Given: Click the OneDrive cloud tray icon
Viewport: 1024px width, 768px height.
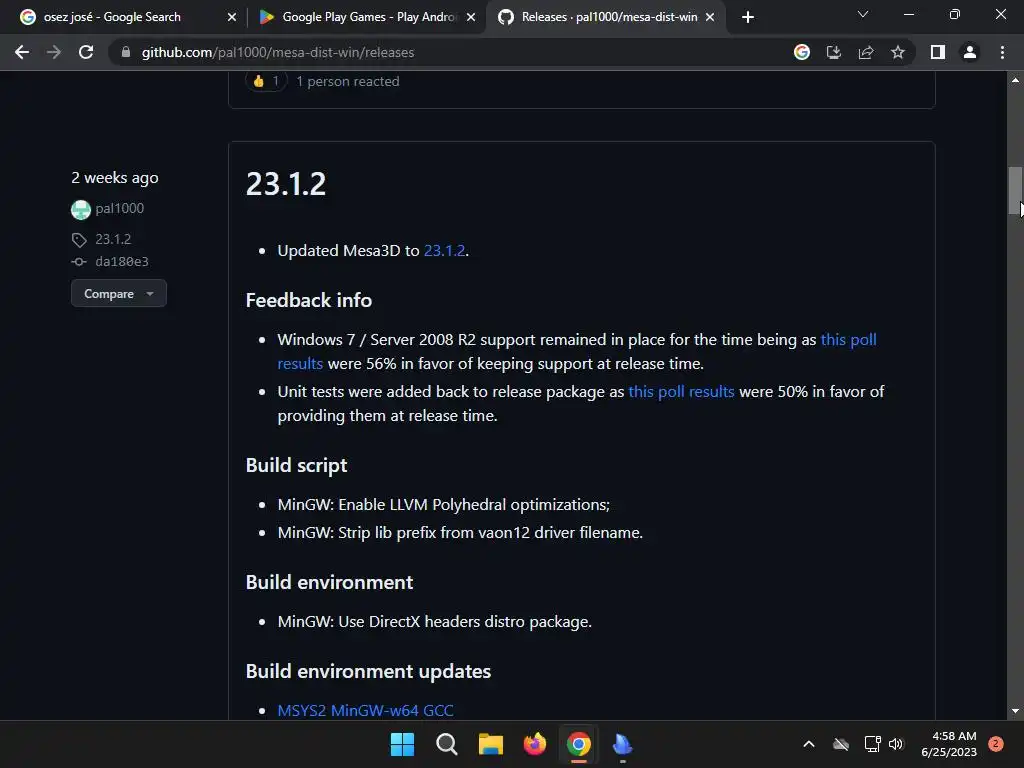Looking at the screenshot, I should 840,744.
